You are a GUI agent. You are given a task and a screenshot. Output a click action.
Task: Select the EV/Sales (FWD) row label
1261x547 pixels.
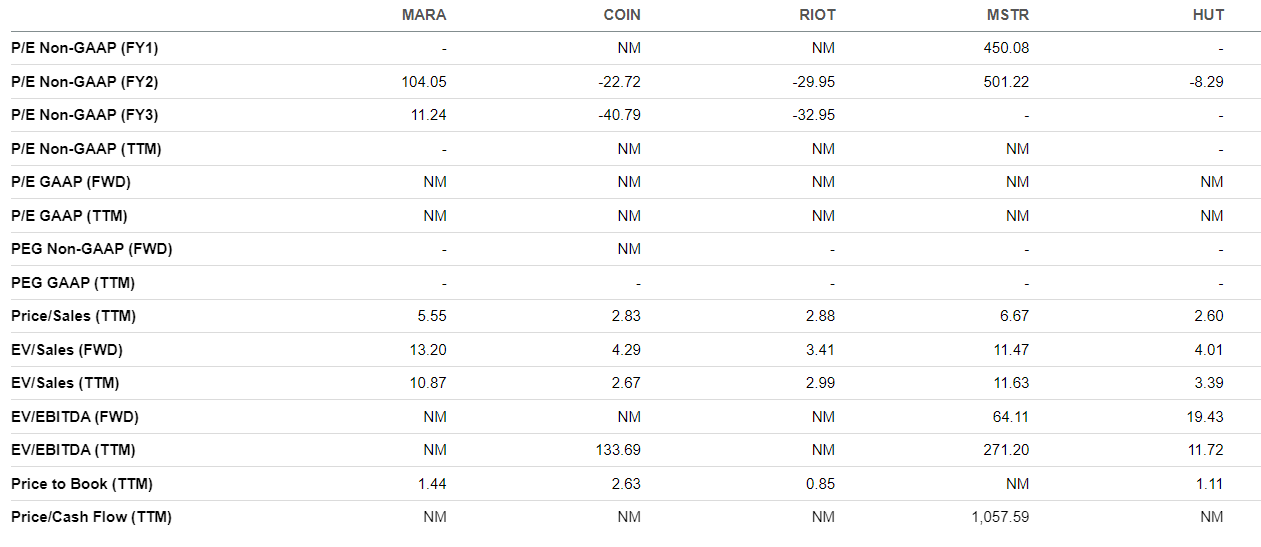[67, 350]
